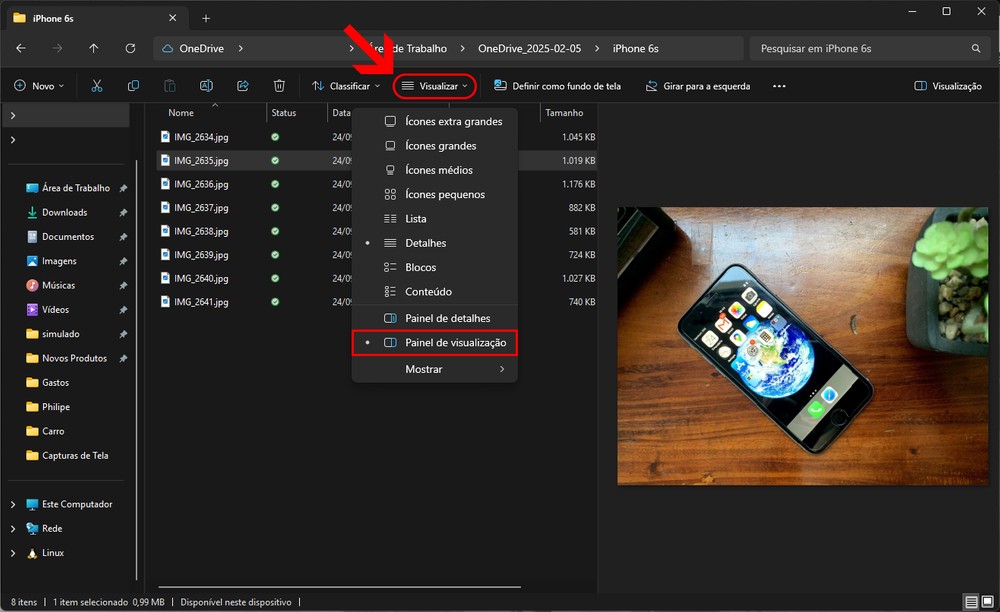Image resolution: width=1000 pixels, height=612 pixels.
Task: Open the Classificar dropdown
Action: click(345, 86)
